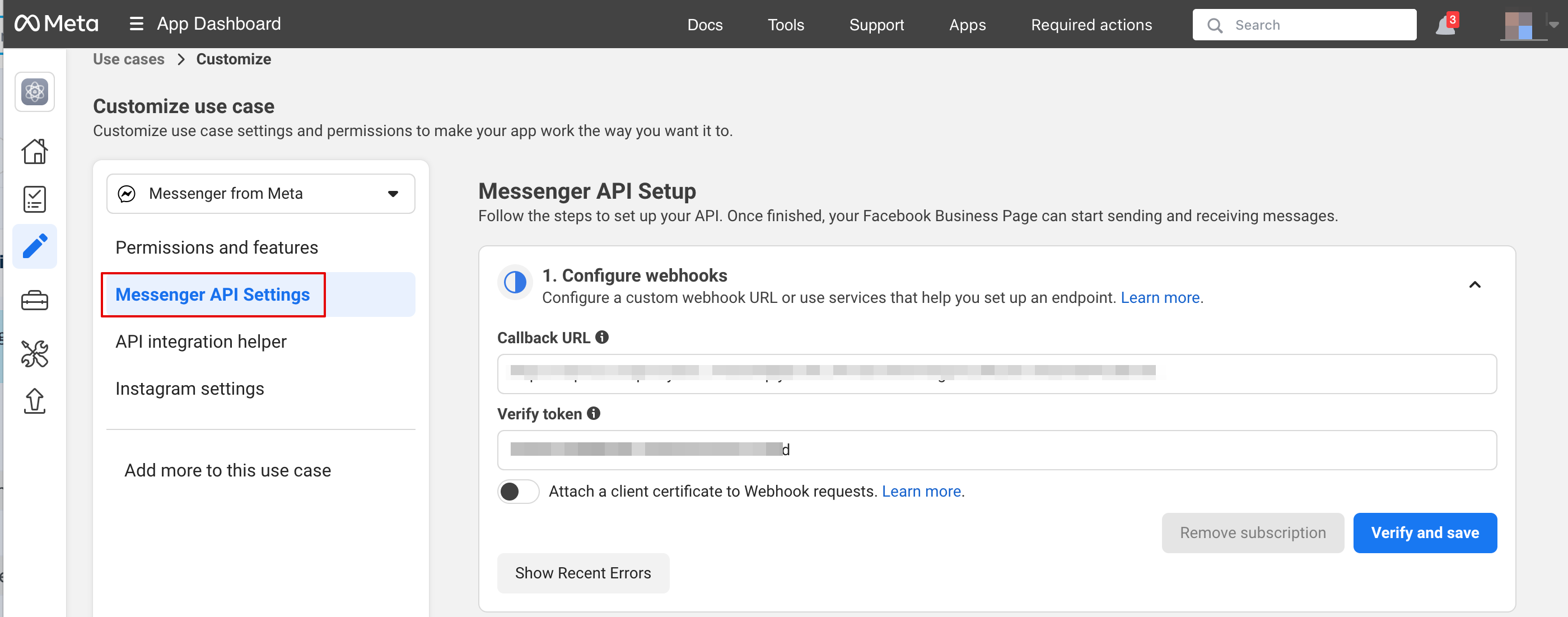Select the pencil Use cases icon
This screenshot has width=1568, height=617.
pyautogui.click(x=35, y=246)
